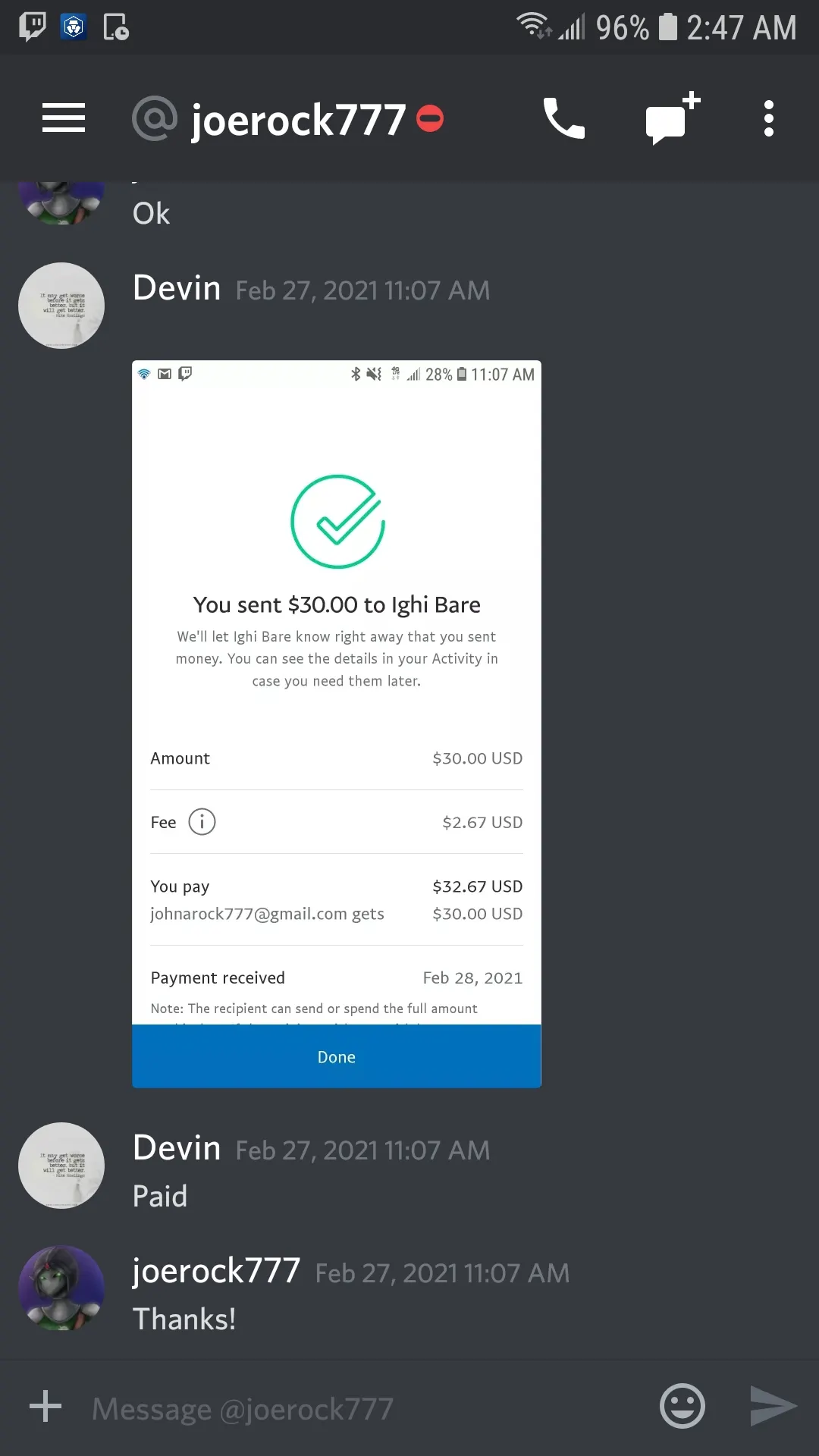The height and width of the screenshot is (1456, 819).
Task: Tap the Twitch notification icon in status bar
Action: [33, 27]
